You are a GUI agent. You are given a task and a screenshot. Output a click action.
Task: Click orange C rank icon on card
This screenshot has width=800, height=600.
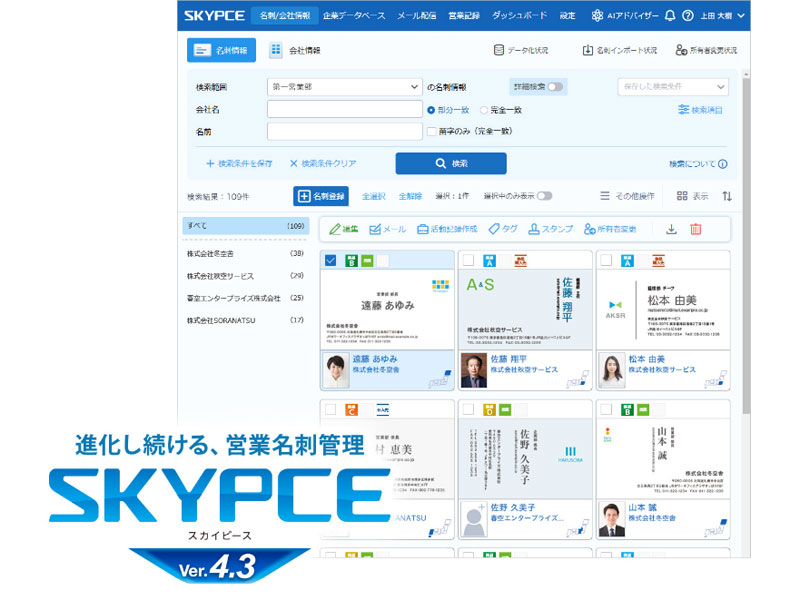point(351,410)
